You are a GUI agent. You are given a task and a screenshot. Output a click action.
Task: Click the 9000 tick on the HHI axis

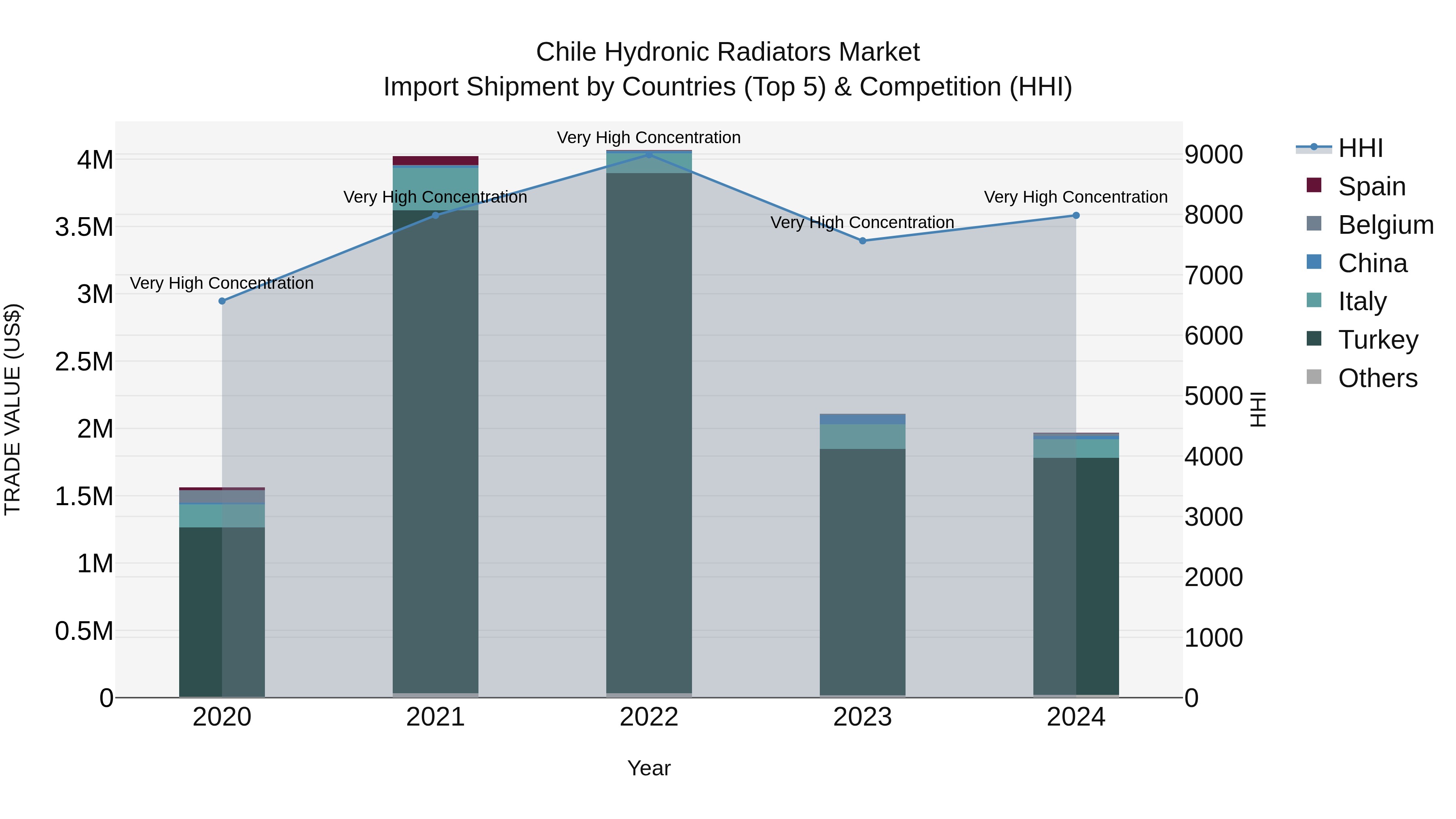click(1213, 155)
